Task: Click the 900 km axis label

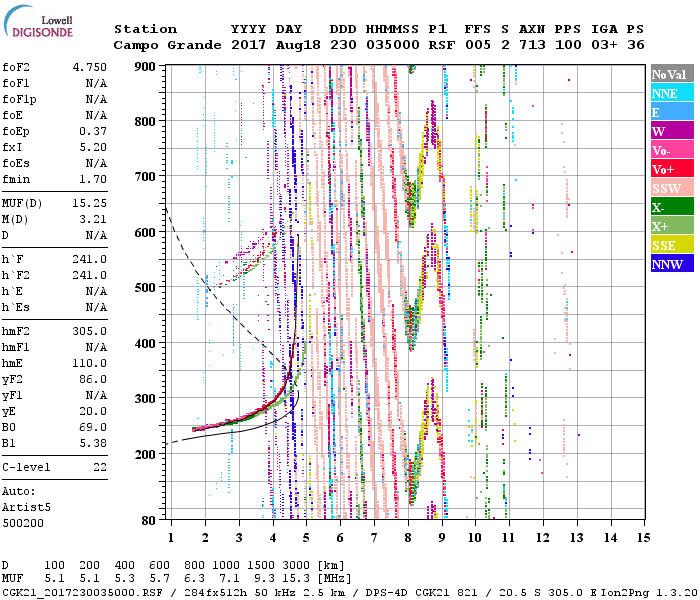Action: point(145,67)
